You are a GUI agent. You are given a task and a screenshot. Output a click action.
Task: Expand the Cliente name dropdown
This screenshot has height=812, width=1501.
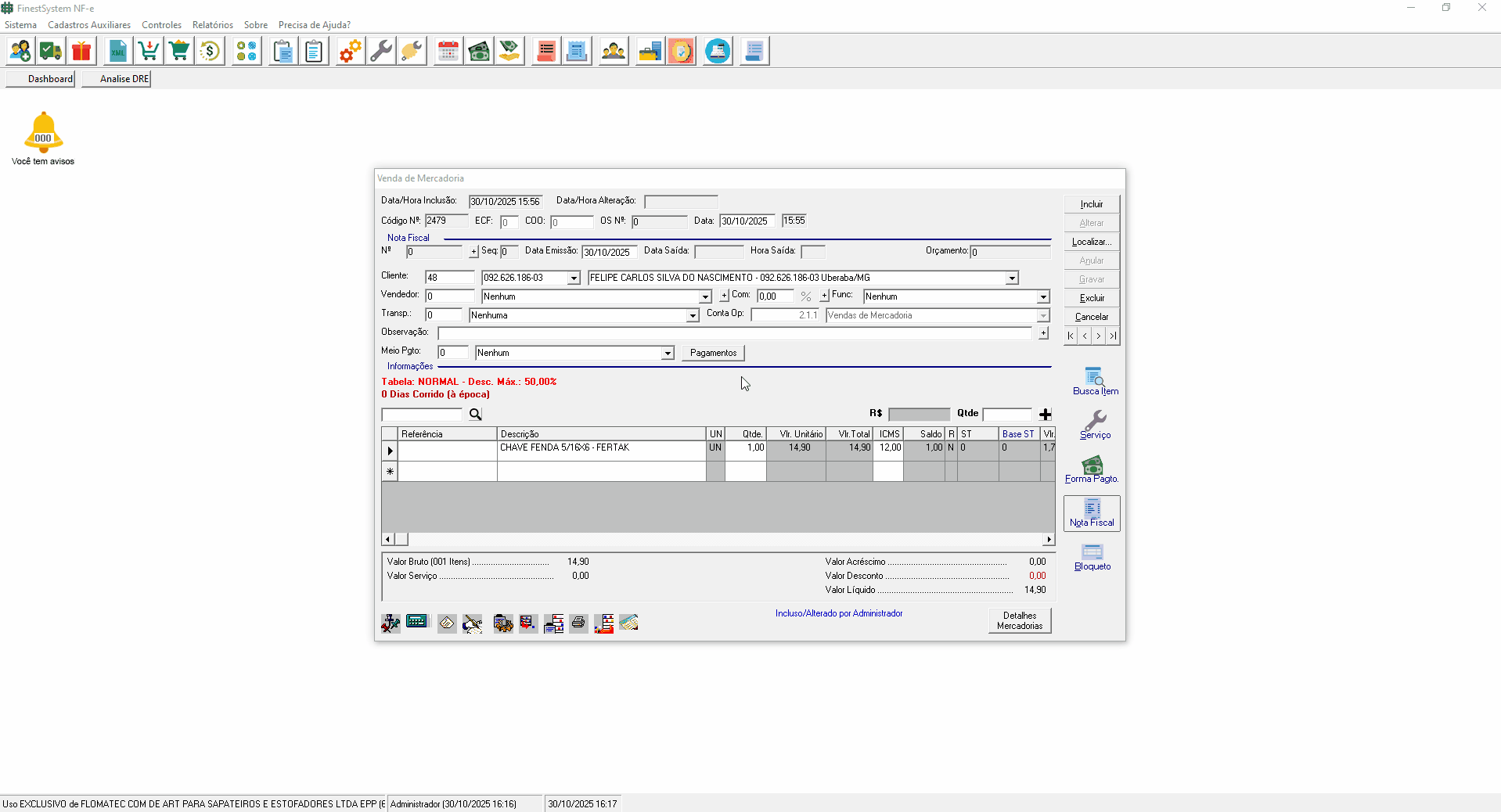1012,278
